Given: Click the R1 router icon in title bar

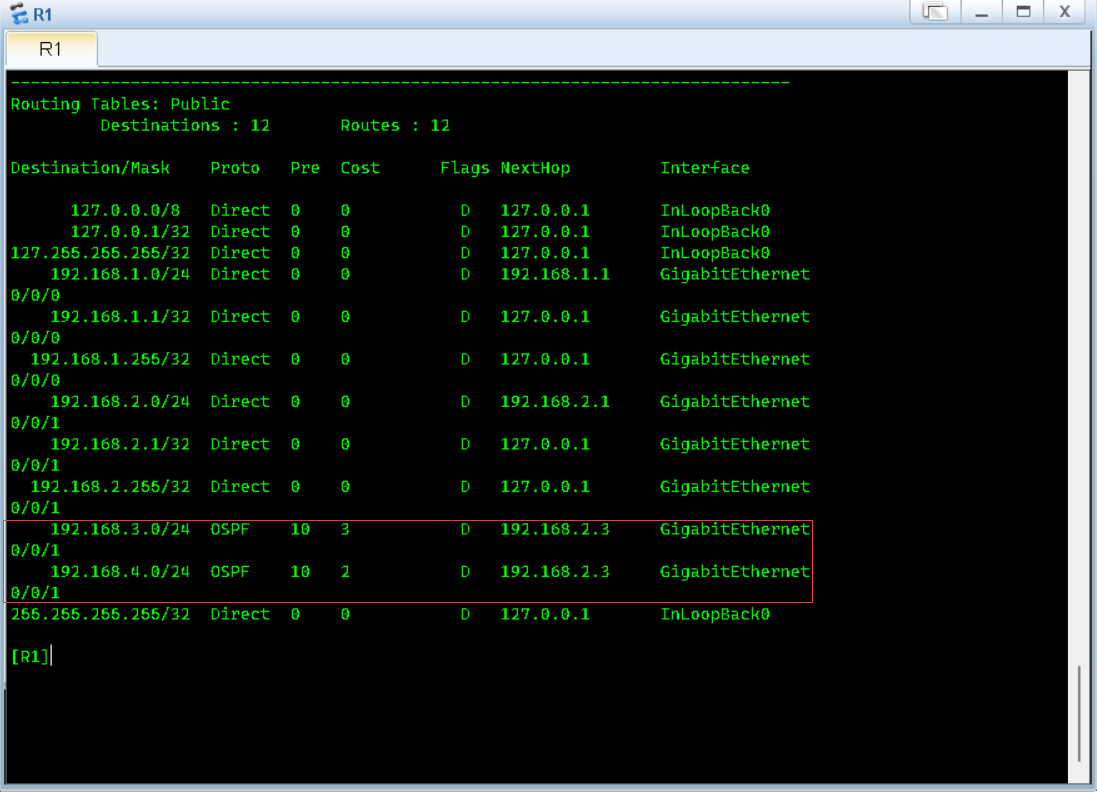Looking at the screenshot, I should [19, 13].
